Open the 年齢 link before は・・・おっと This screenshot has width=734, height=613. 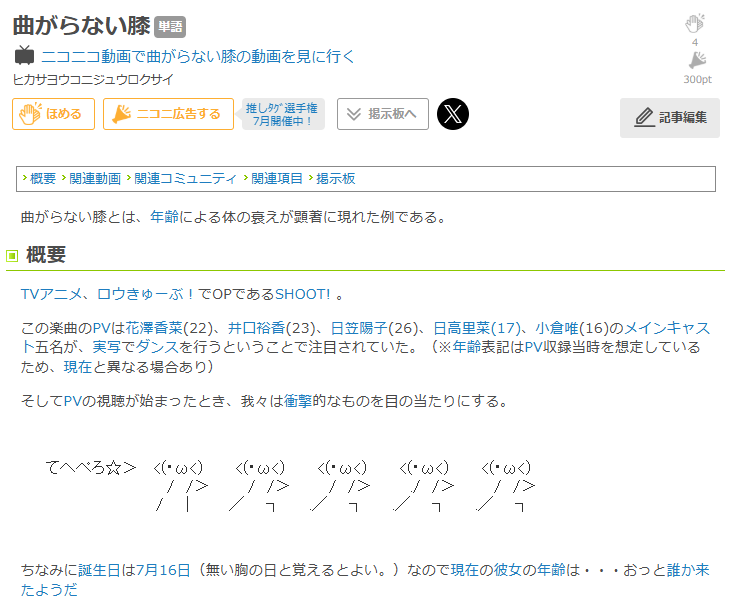coord(551,570)
